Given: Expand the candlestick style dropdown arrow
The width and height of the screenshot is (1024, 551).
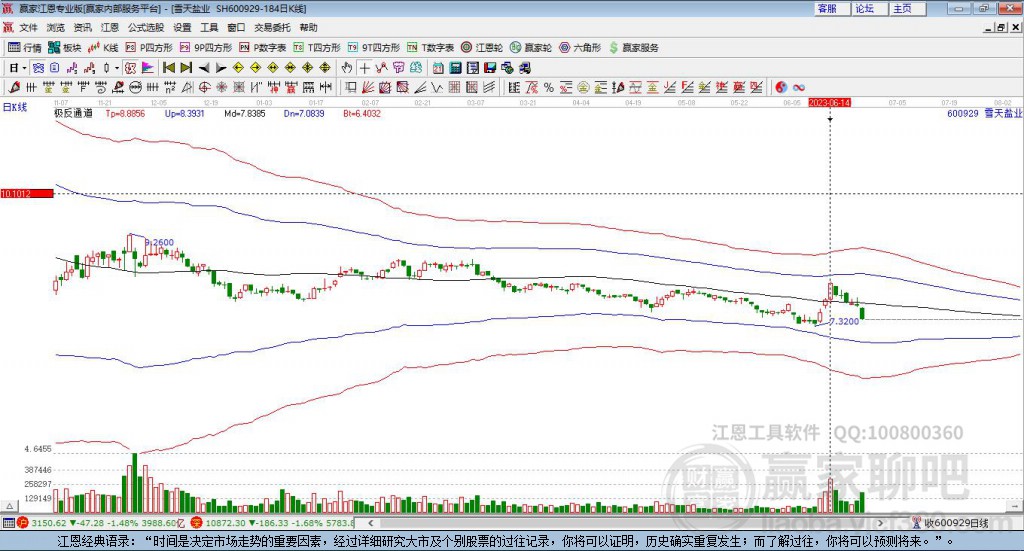Looking at the screenshot, I should point(116,68).
